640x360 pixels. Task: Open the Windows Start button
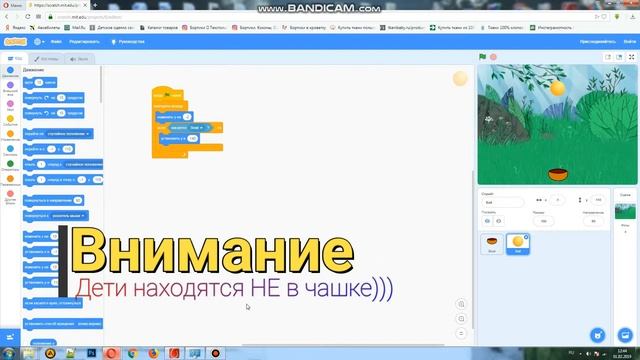[9, 353]
